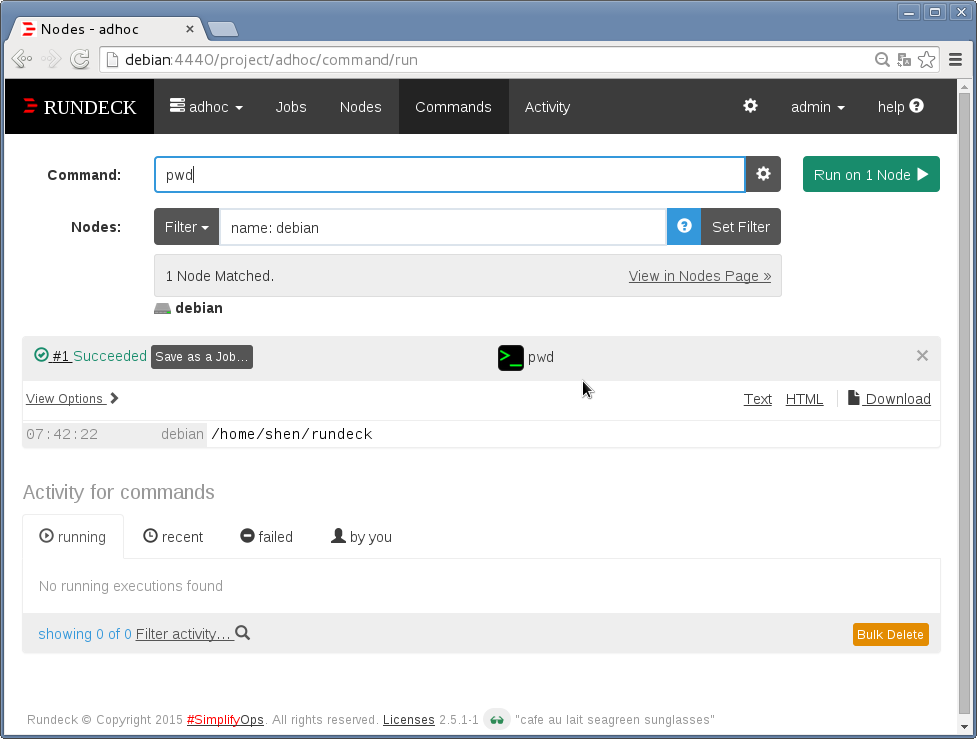
Task: Click the green Succeeded status text
Action: tap(110, 356)
